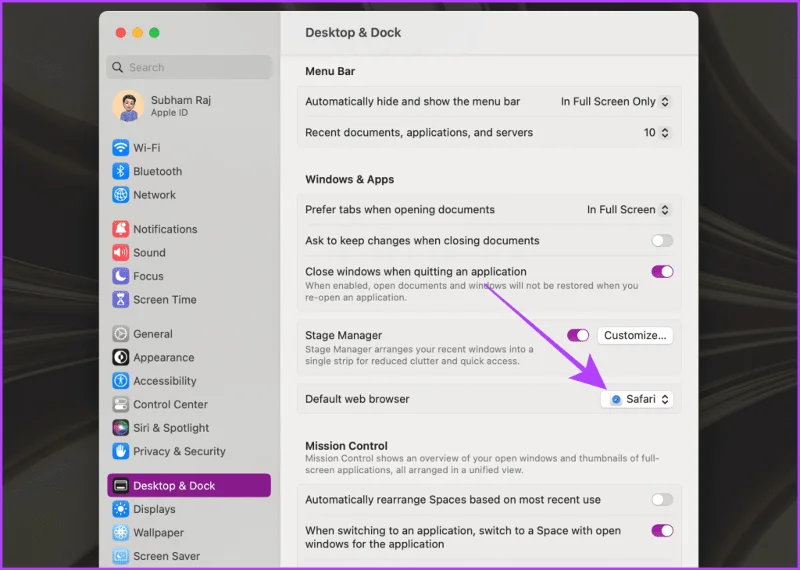The image size is (800, 570).
Task: Click the green zoom window button
Action: coord(154,33)
